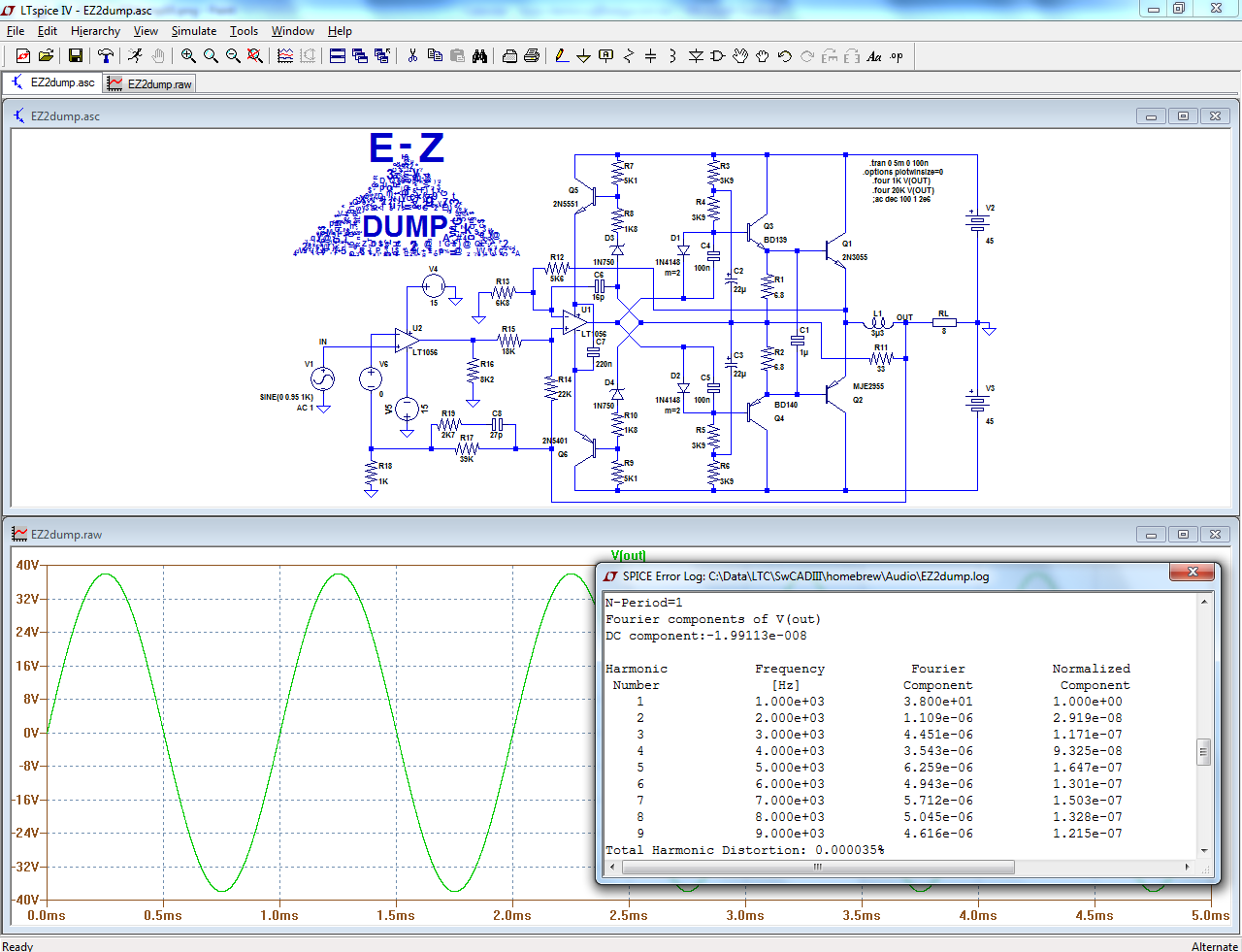Click the Open file folder icon
Screen dimensions: 1242x952
pyautogui.click(x=46, y=56)
